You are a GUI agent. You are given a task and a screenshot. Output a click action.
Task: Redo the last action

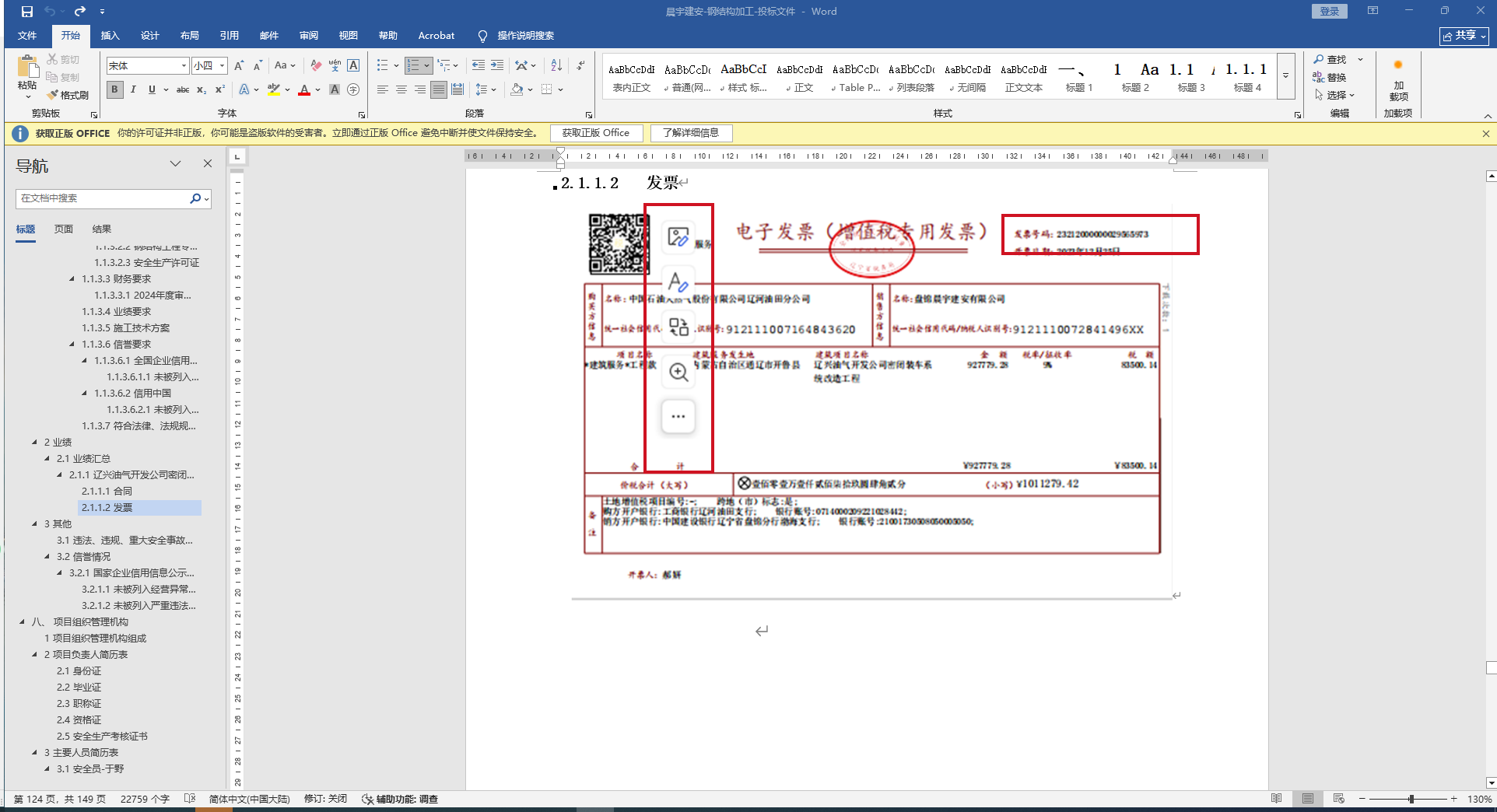(80, 12)
